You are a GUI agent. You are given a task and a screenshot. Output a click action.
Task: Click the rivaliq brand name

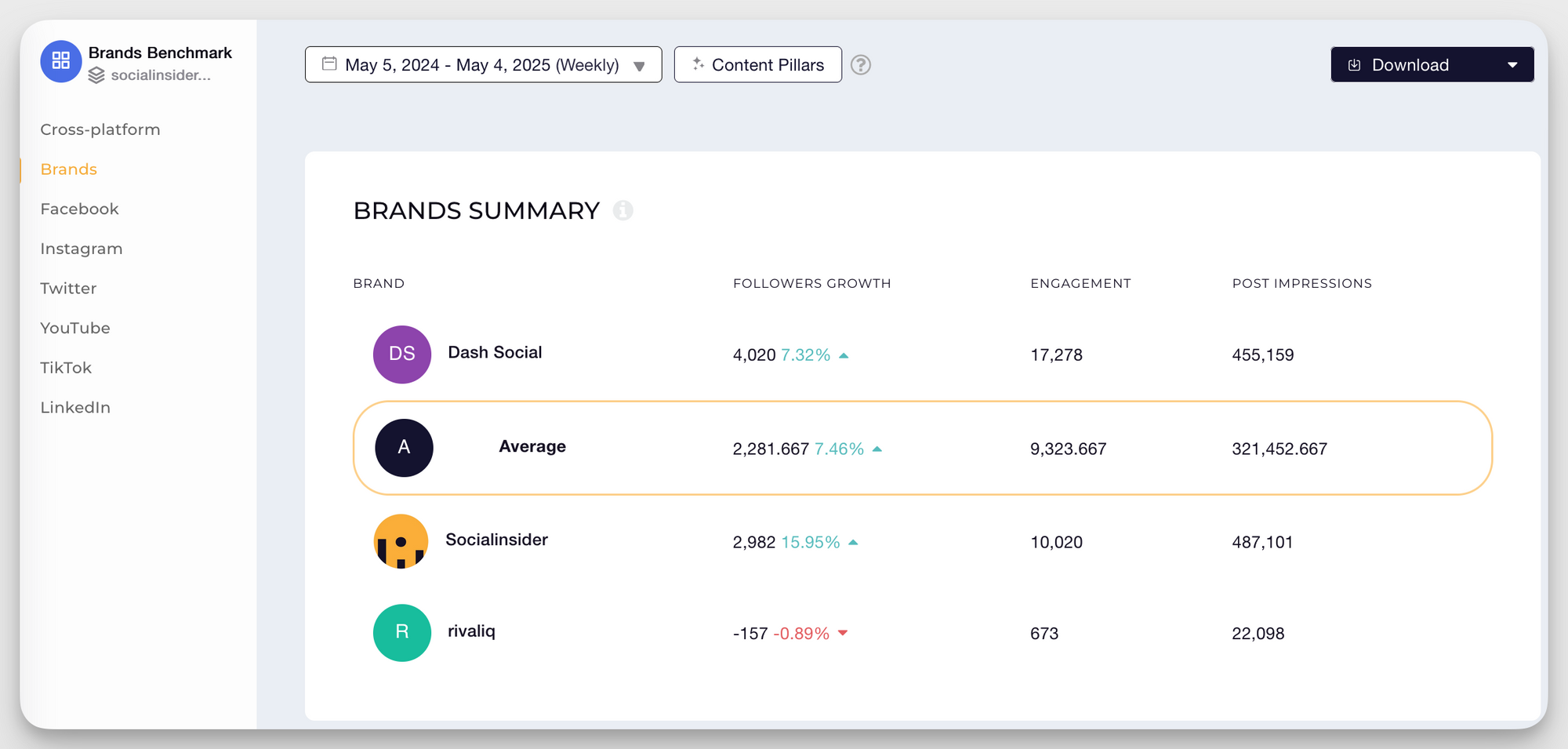(471, 631)
